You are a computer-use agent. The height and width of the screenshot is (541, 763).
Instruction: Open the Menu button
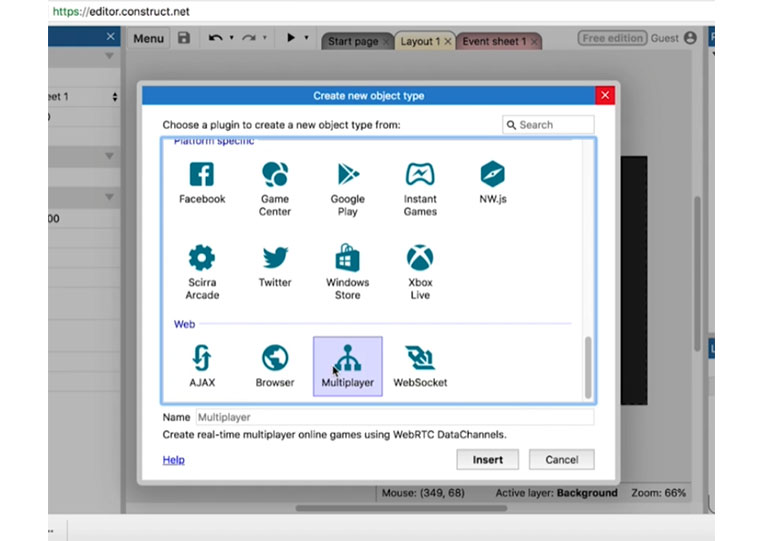[x=148, y=38]
